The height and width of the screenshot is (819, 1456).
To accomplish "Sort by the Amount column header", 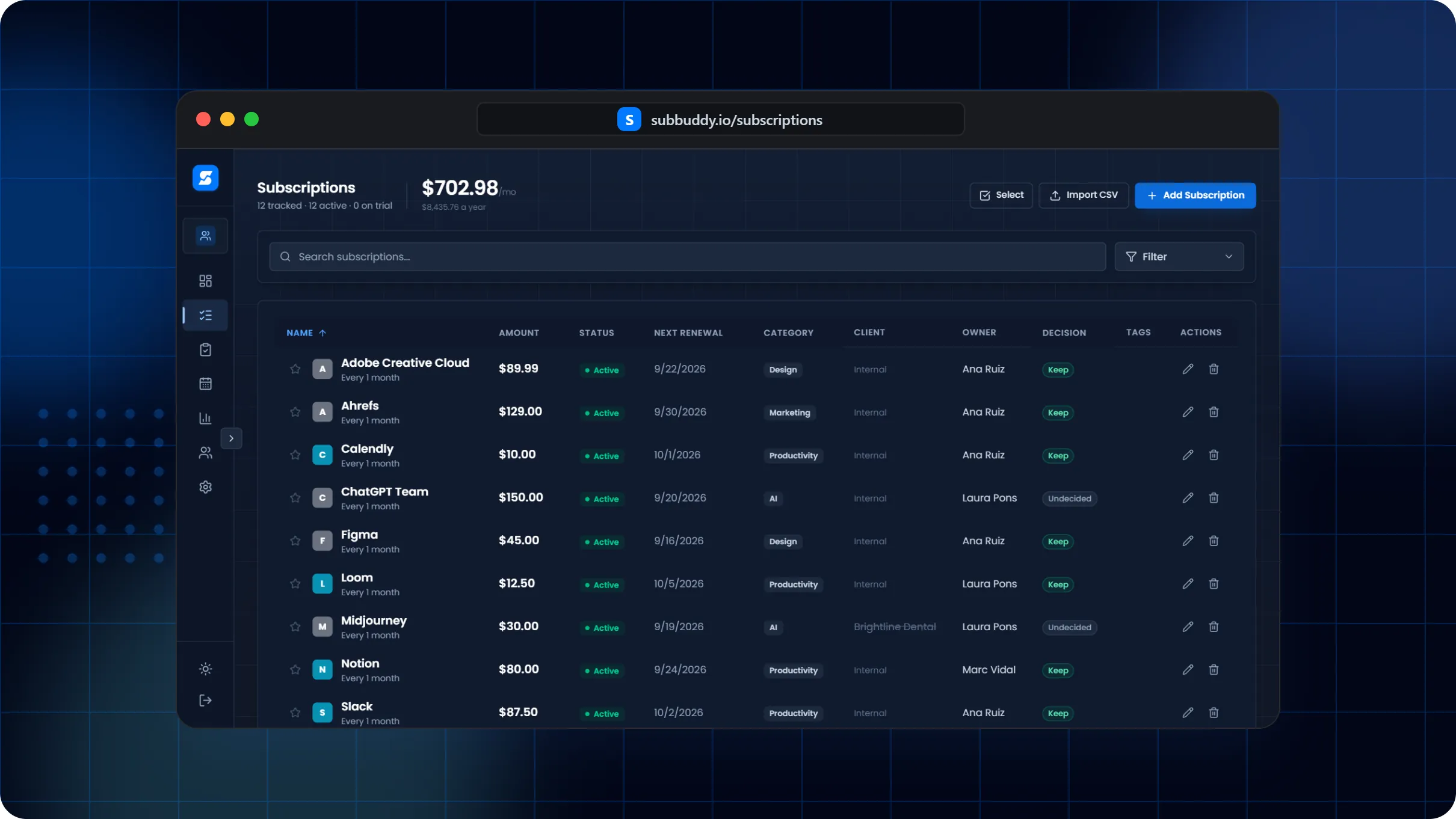I will point(519,333).
